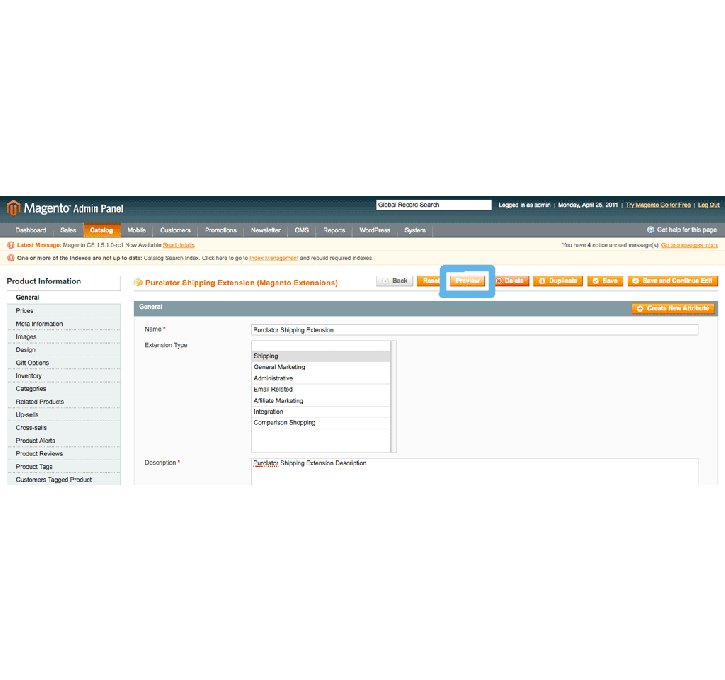Open the Index Management link
Viewport: 725px width, 680px height.
[x=274, y=258]
